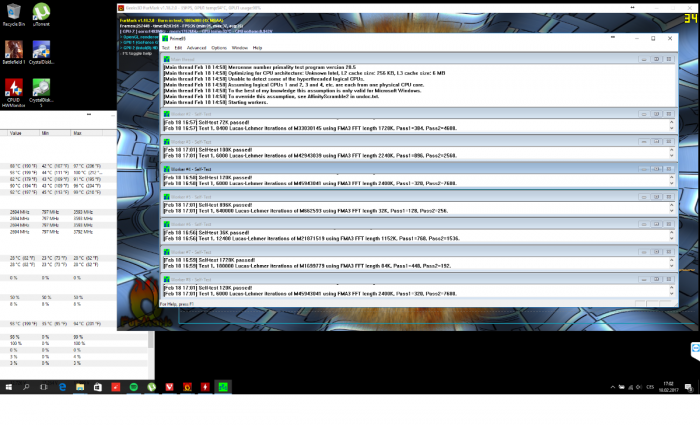Open the Advanced menu in Prime95
Viewport: 700px width, 425px height.
pyautogui.click(x=196, y=47)
